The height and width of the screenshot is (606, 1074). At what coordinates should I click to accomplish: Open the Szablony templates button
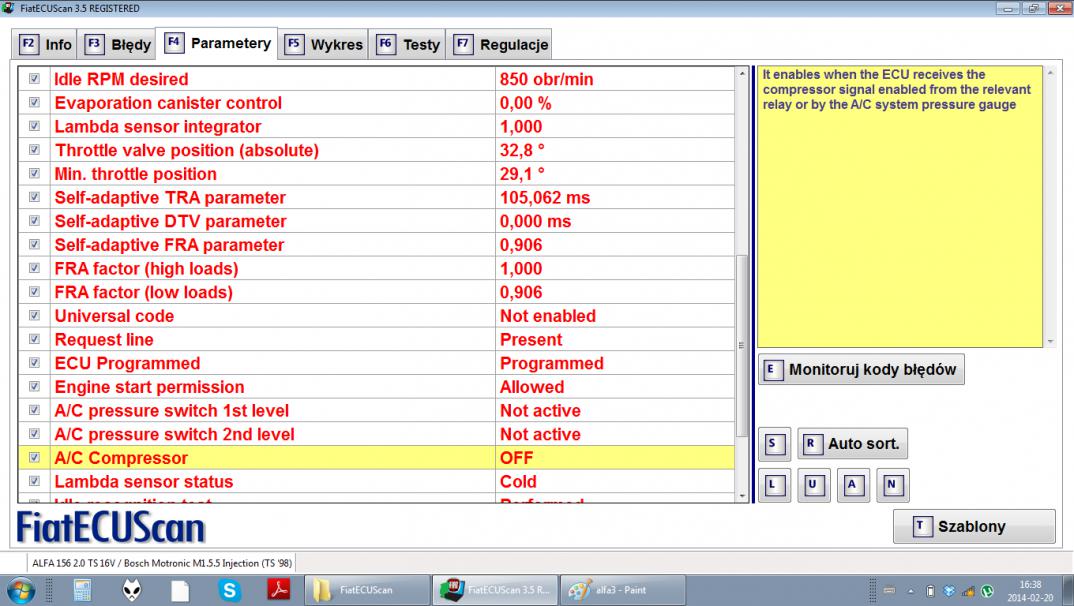pyautogui.click(x=973, y=526)
